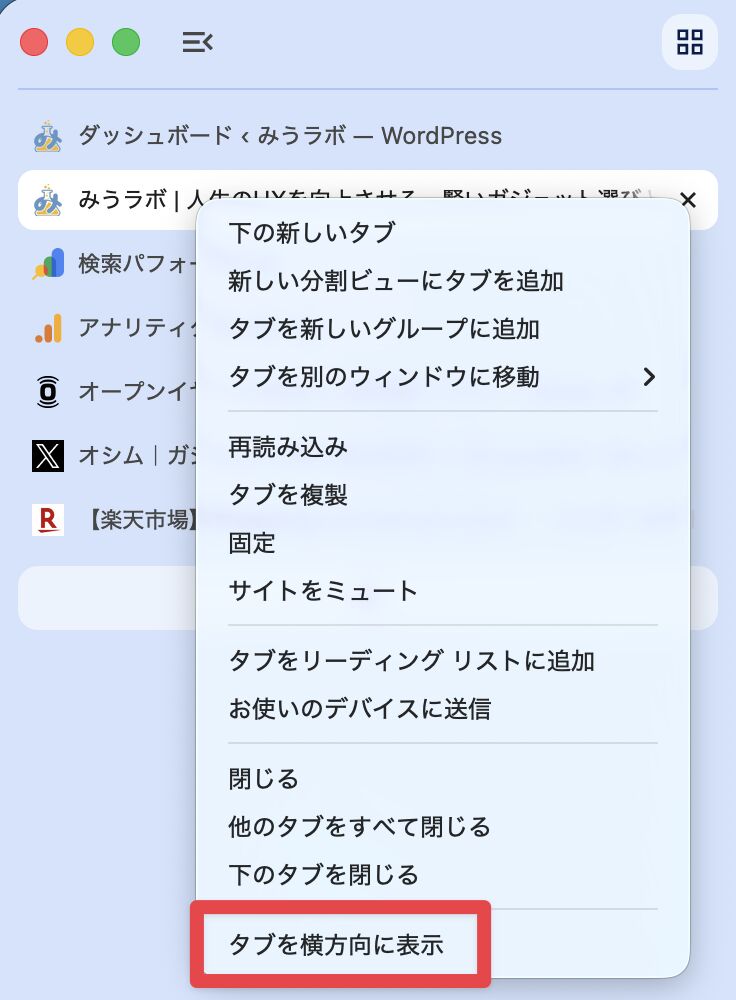Duplicate tab with タブを複製
Image resolution: width=736 pixels, height=1000 pixels.
(x=288, y=495)
